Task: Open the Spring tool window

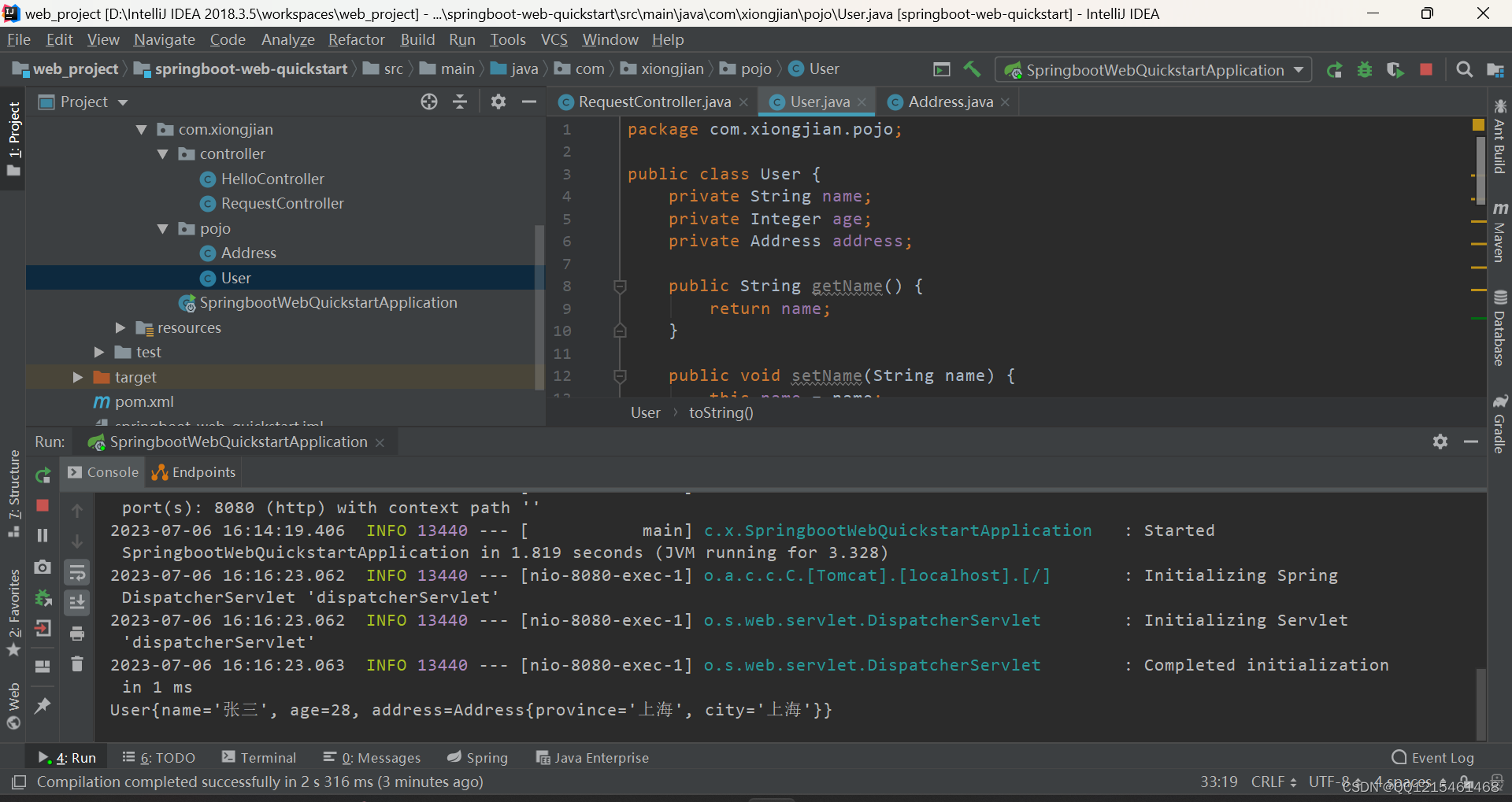Action: [x=477, y=757]
